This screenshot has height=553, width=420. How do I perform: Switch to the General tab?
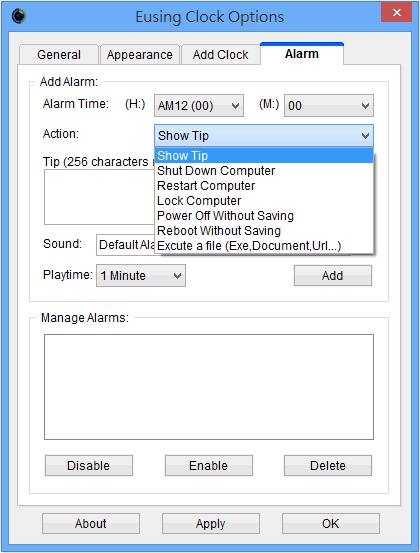pos(59,55)
